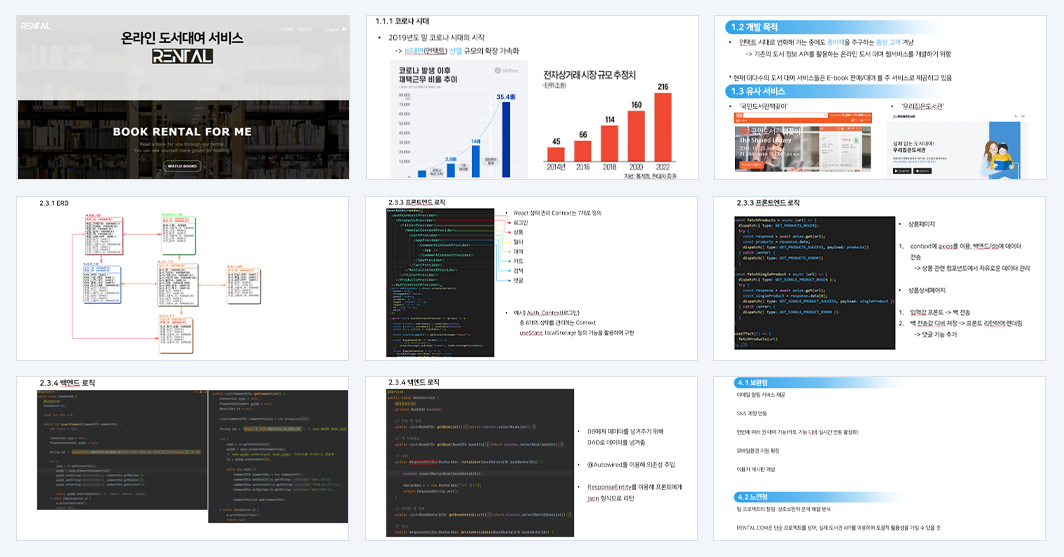The height and width of the screenshot is (557, 1064).
Task: Open the 국민도서관책꽂이 website screenshot
Action: pyautogui.click(x=802, y=142)
